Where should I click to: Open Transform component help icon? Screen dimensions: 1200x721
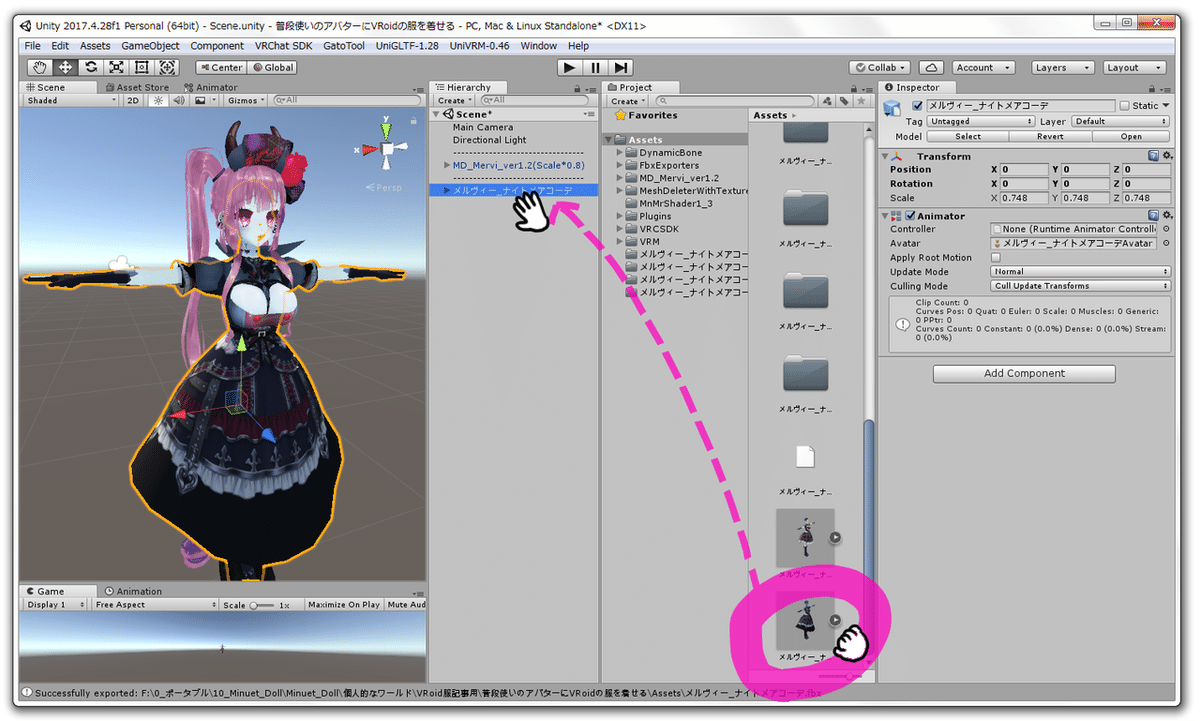1153,156
